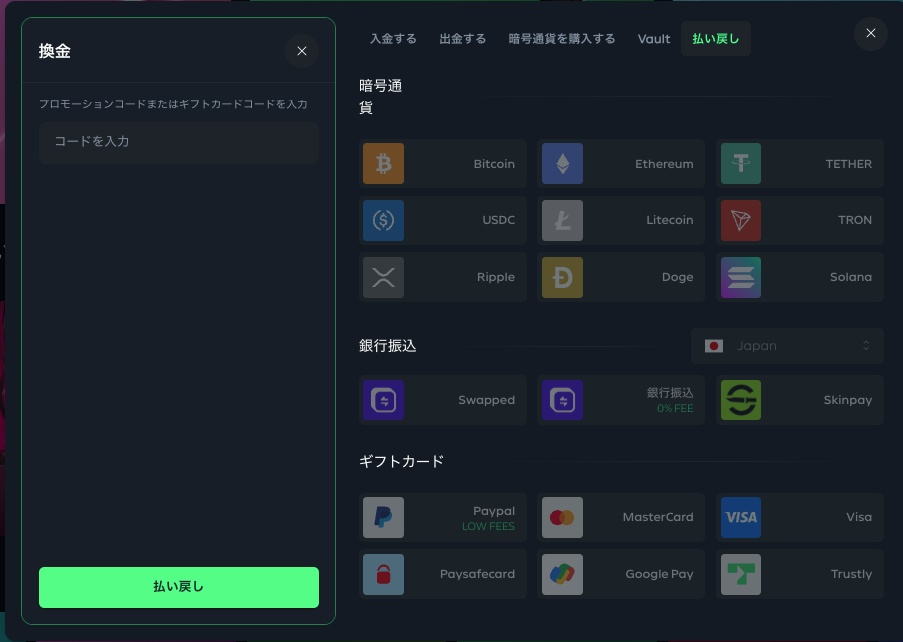Click the Tether T icon
This screenshot has height=642, width=903.
tap(741, 164)
